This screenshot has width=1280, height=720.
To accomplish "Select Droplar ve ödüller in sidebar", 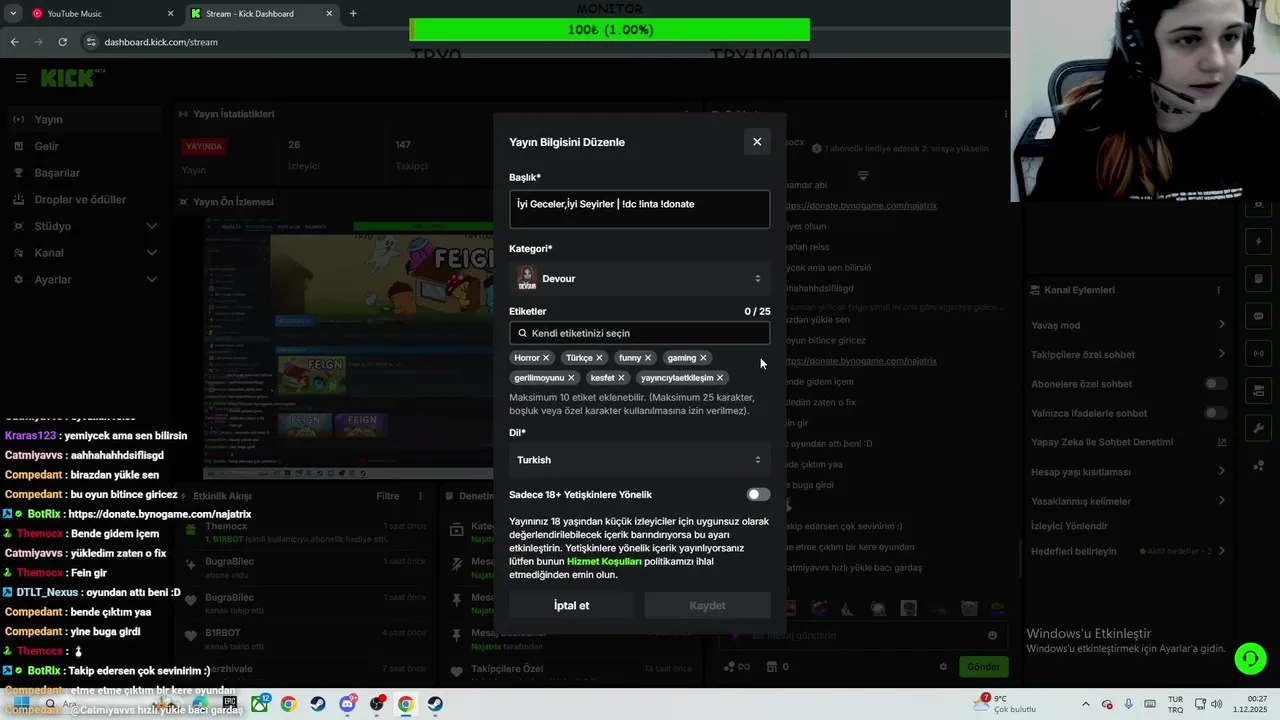I will pyautogui.click(x=84, y=200).
